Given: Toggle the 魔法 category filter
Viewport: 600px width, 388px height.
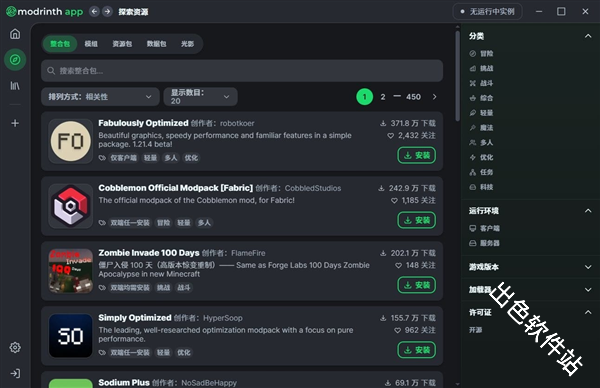Looking at the screenshot, I should [x=481, y=128].
